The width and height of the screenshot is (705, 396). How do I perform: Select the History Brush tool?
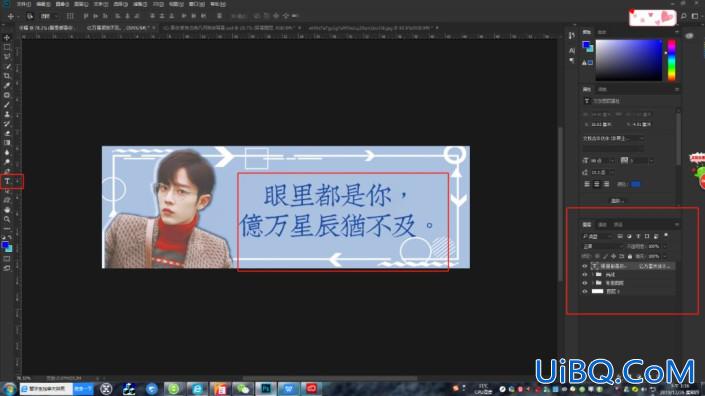pos(7,124)
